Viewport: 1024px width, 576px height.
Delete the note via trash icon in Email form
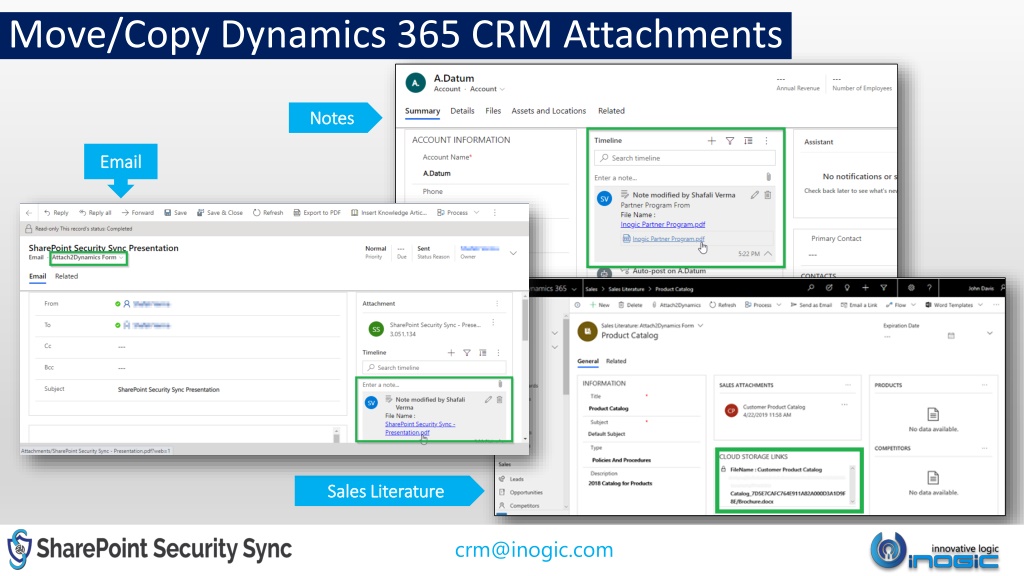pos(500,400)
